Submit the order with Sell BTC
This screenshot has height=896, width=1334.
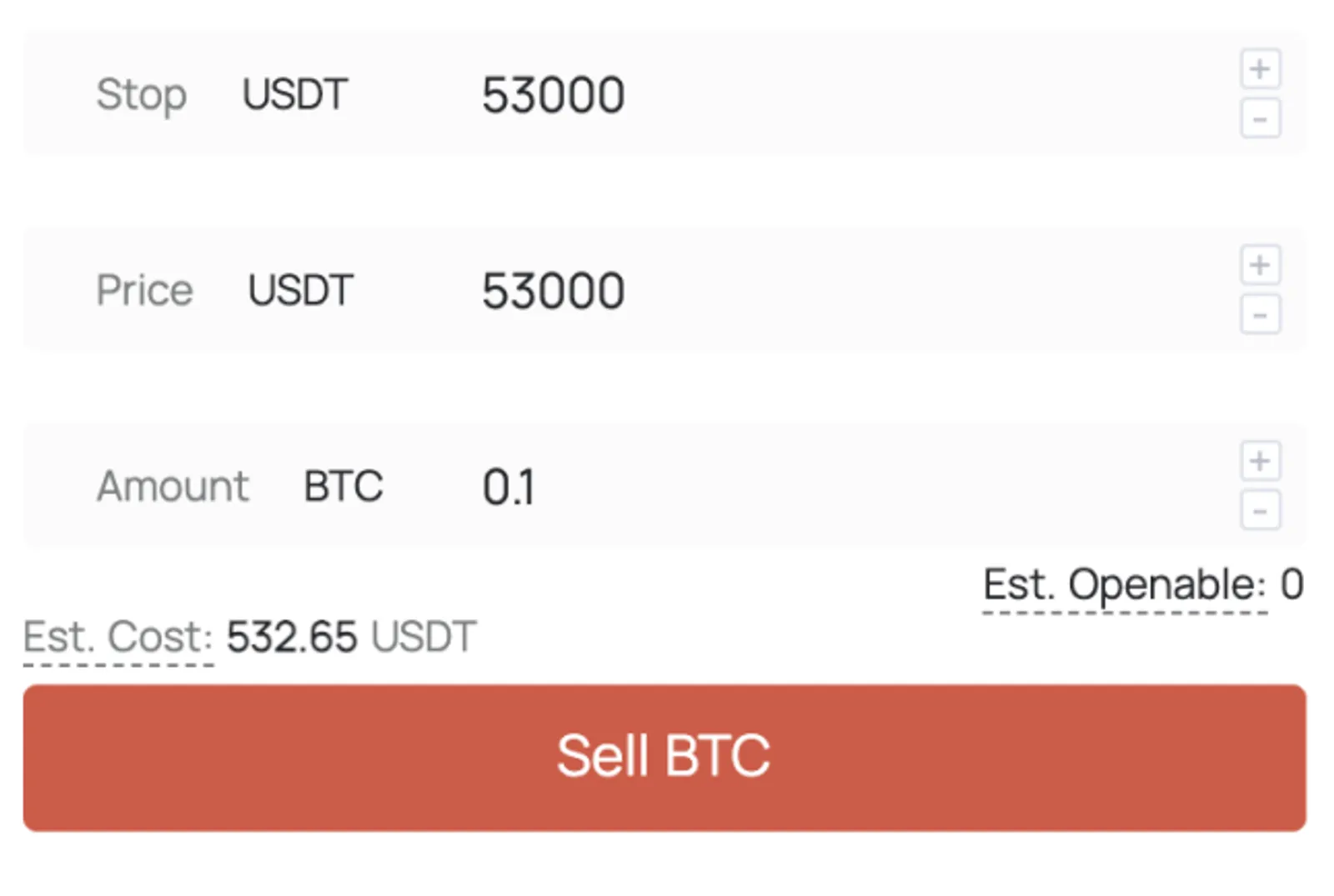point(664,758)
